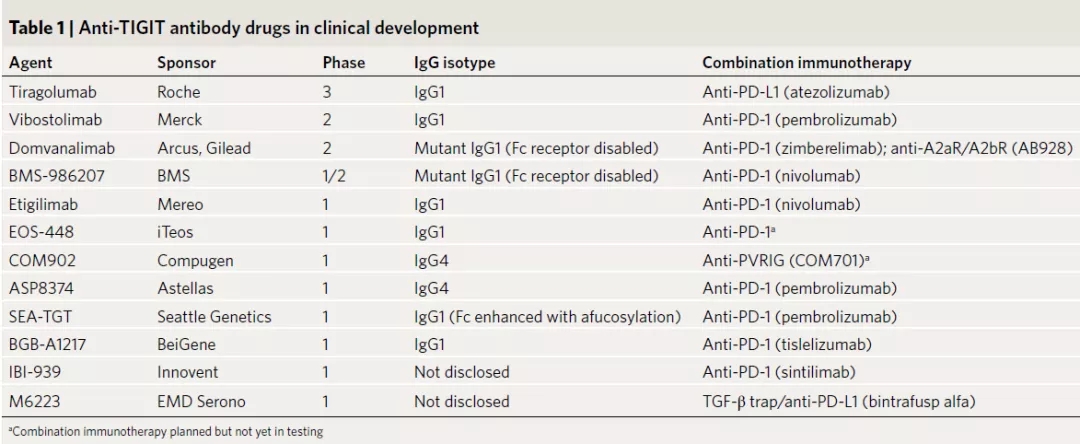Click the IgG isotype column header

(455, 62)
